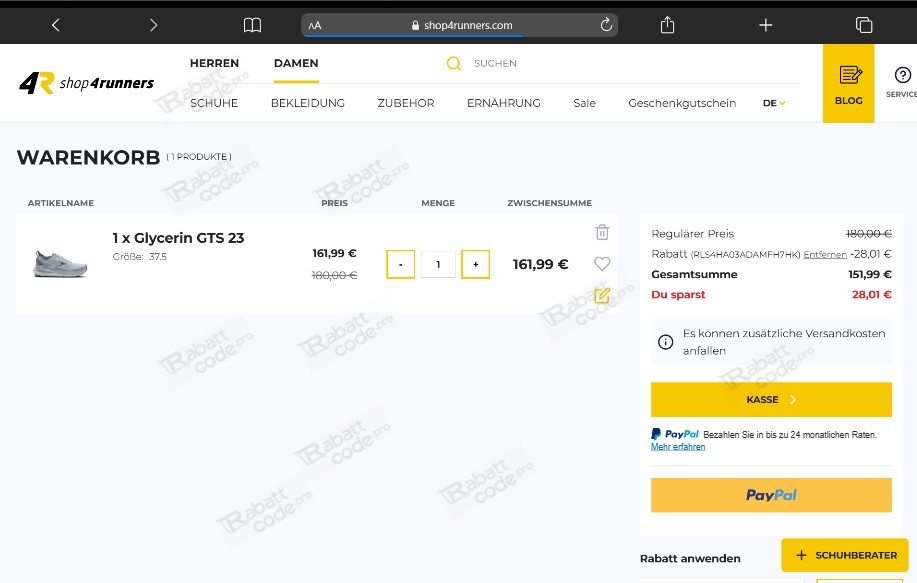Open the BLOG icon button

849,84
